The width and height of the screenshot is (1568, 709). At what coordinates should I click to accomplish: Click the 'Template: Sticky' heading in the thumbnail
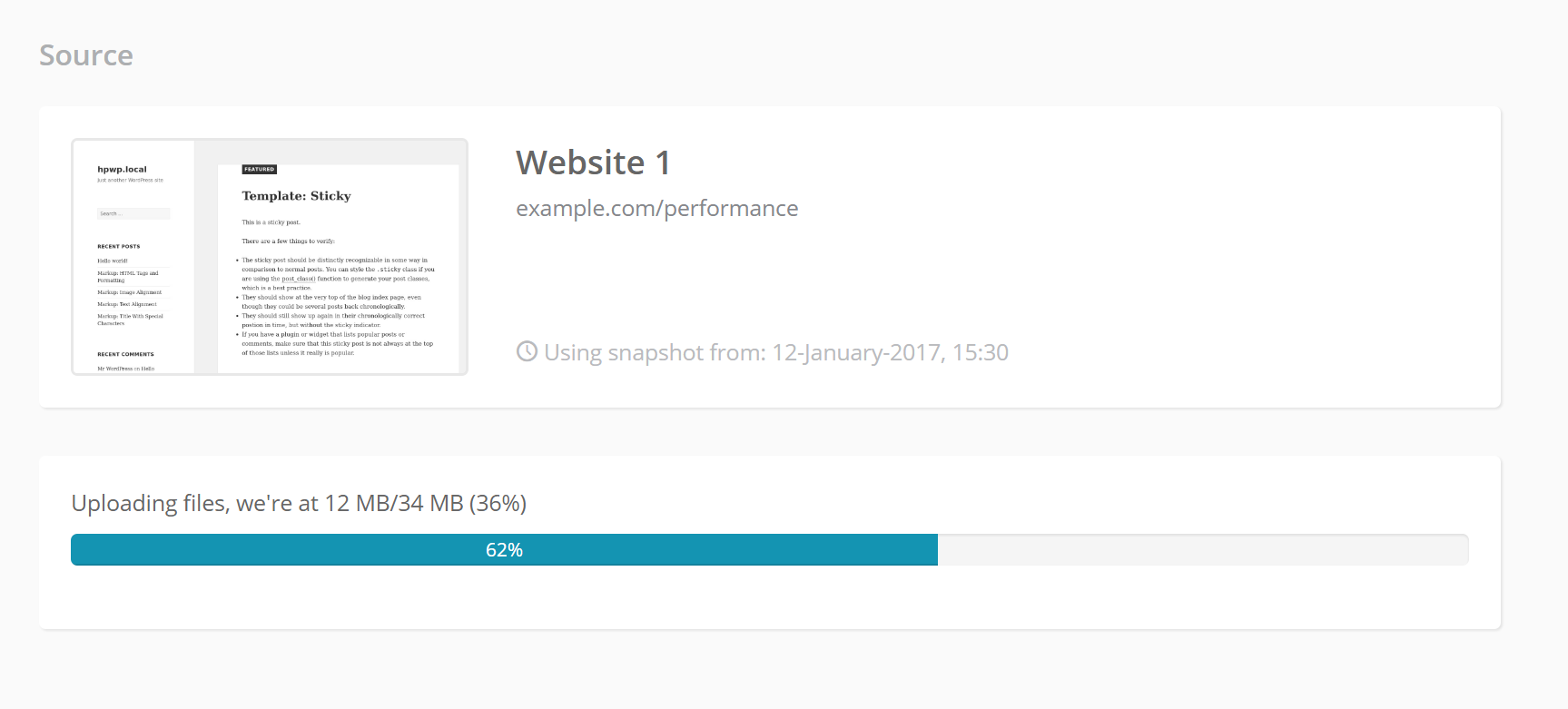pyautogui.click(x=296, y=196)
